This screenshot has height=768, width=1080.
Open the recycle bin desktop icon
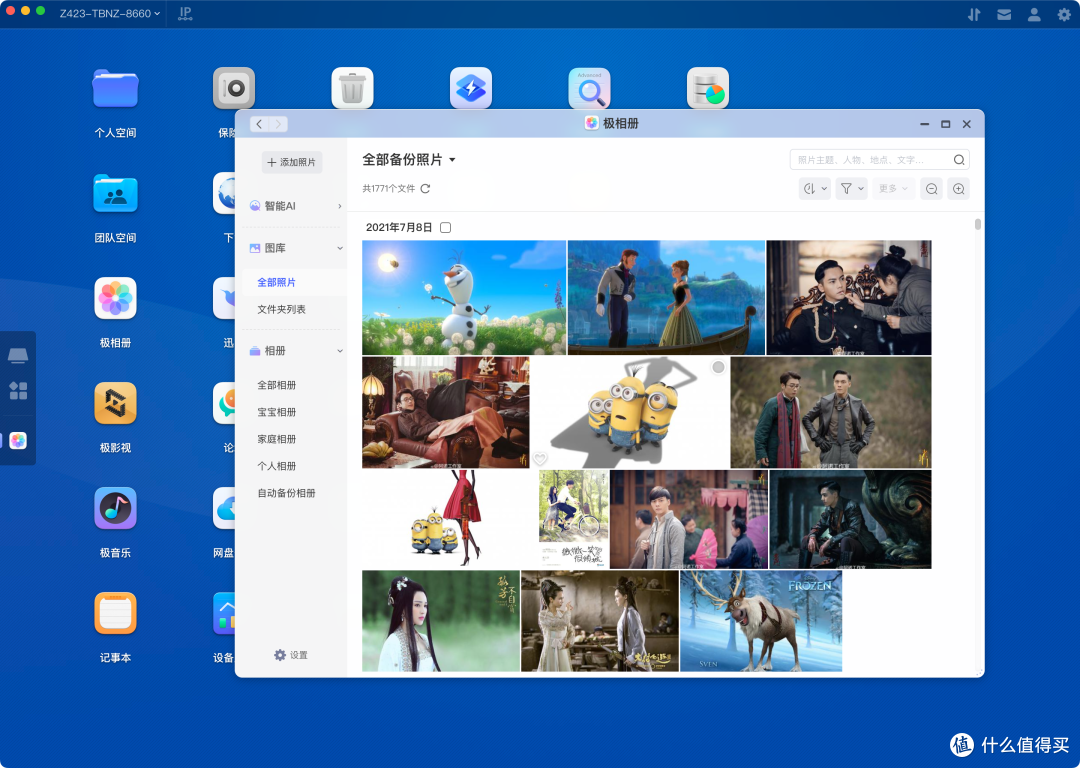(352, 88)
